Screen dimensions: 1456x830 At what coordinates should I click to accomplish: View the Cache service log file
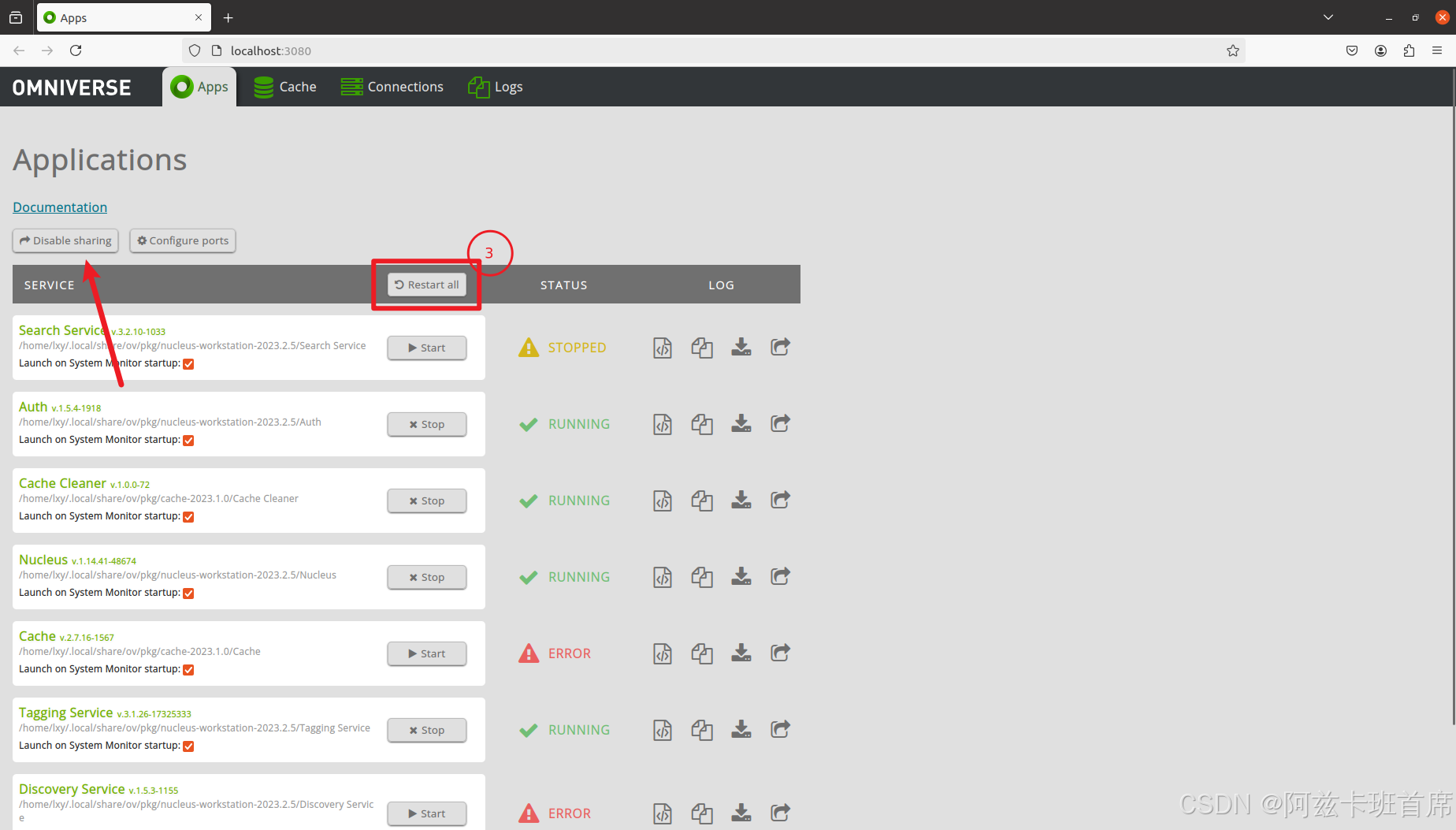coord(663,653)
